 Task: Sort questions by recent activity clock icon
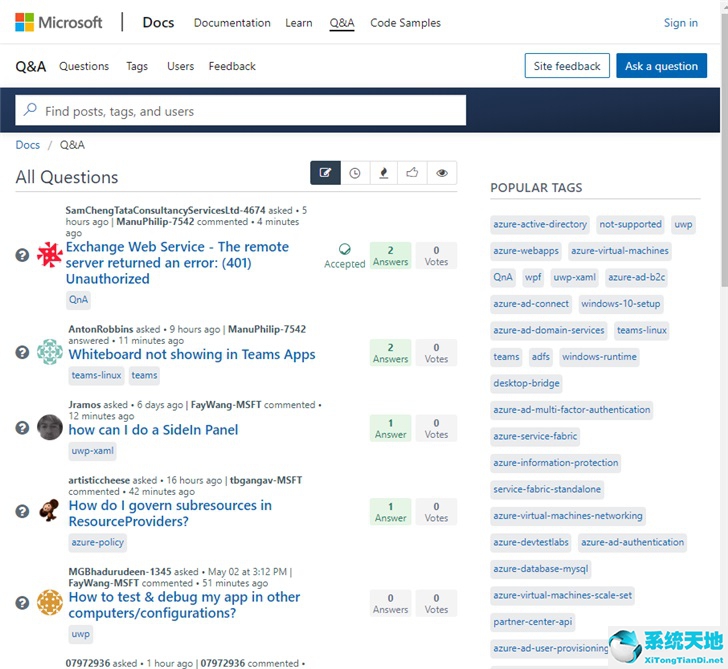[355, 173]
